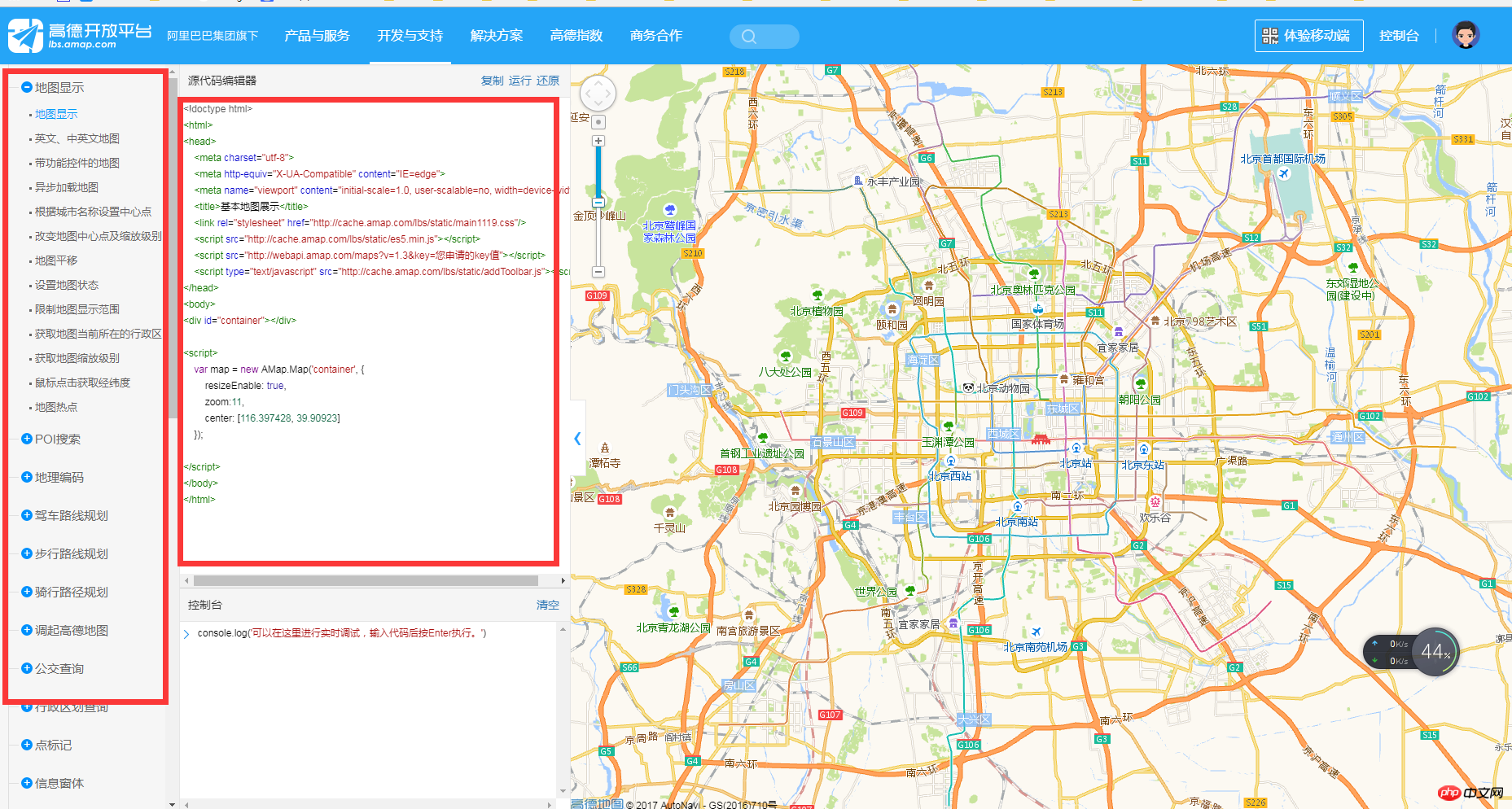Click the network speed 44% widget
This screenshot has height=809, width=1512.
click(1411, 652)
